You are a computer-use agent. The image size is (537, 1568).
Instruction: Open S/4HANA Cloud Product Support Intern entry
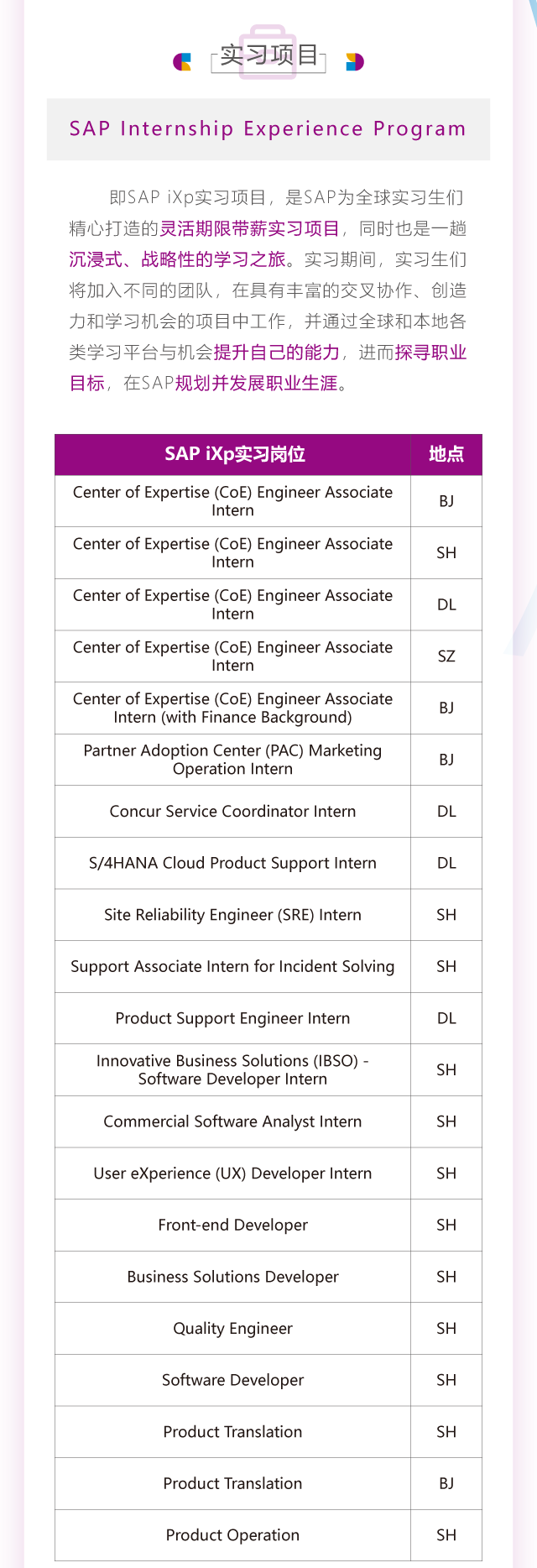232,863
